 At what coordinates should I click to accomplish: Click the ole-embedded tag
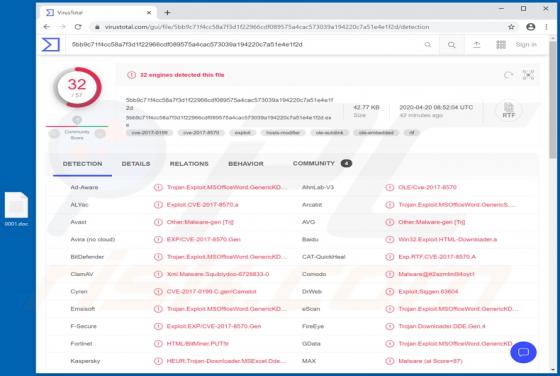tap(376, 133)
